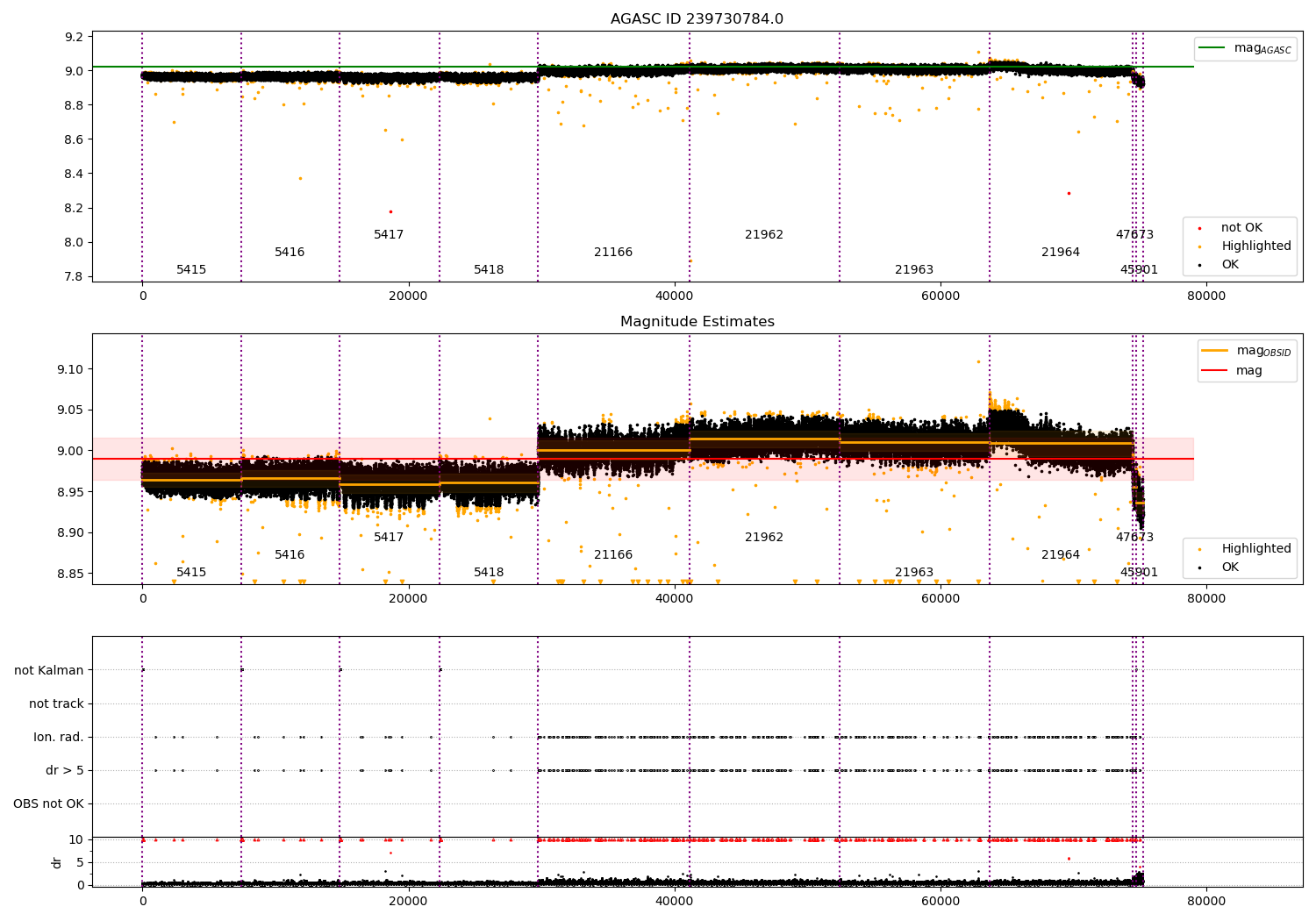Click the plot title 'AGASC ID 239730784.0'
The height and width of the screenshot is (921, 1316).
[x=697, y=19]
